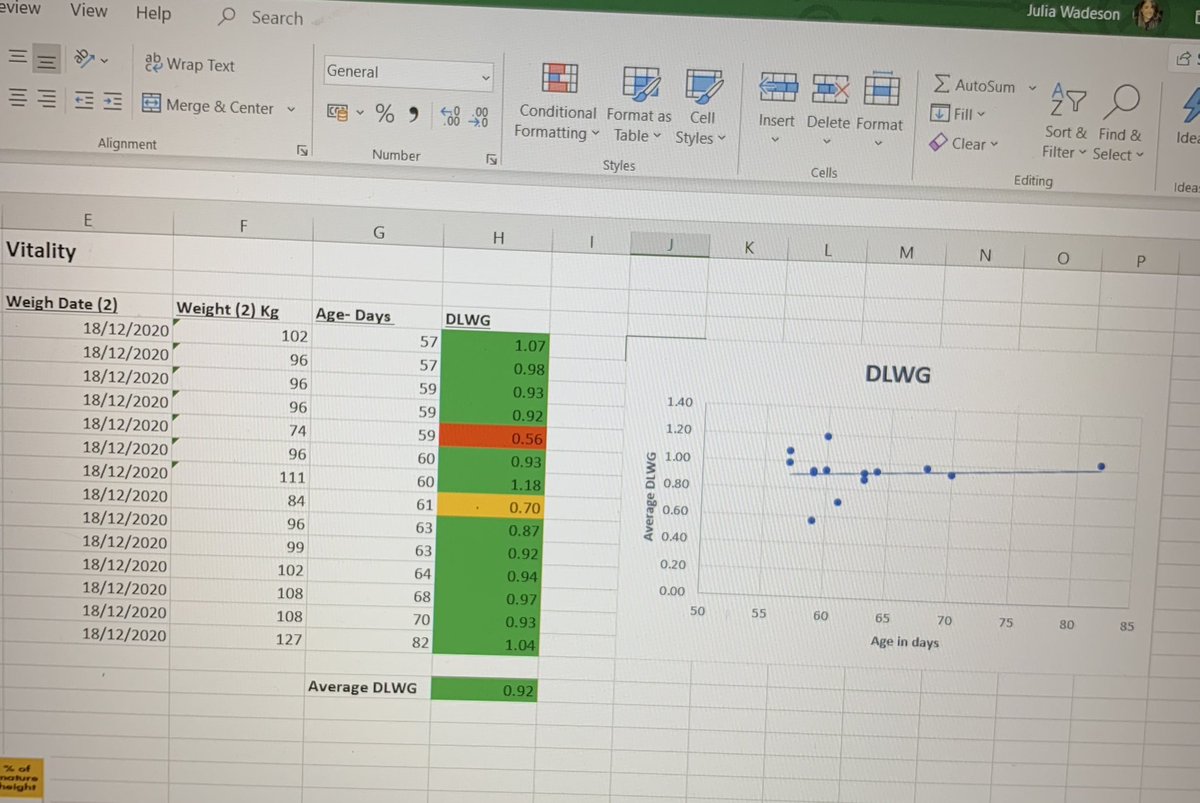
Task: Click the Delete cells button
Action: click(828, 100)
